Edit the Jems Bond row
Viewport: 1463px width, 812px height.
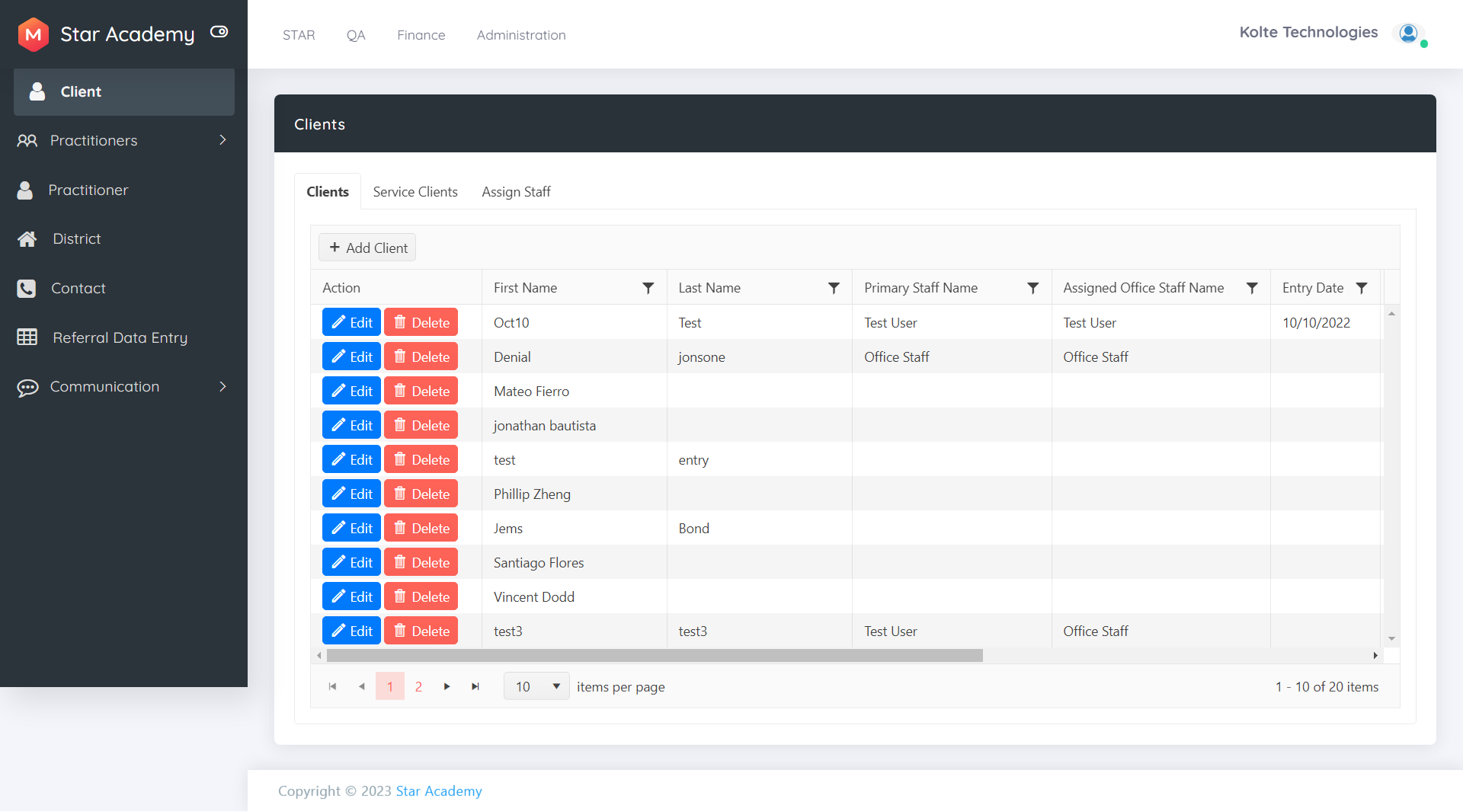[351, 529]
